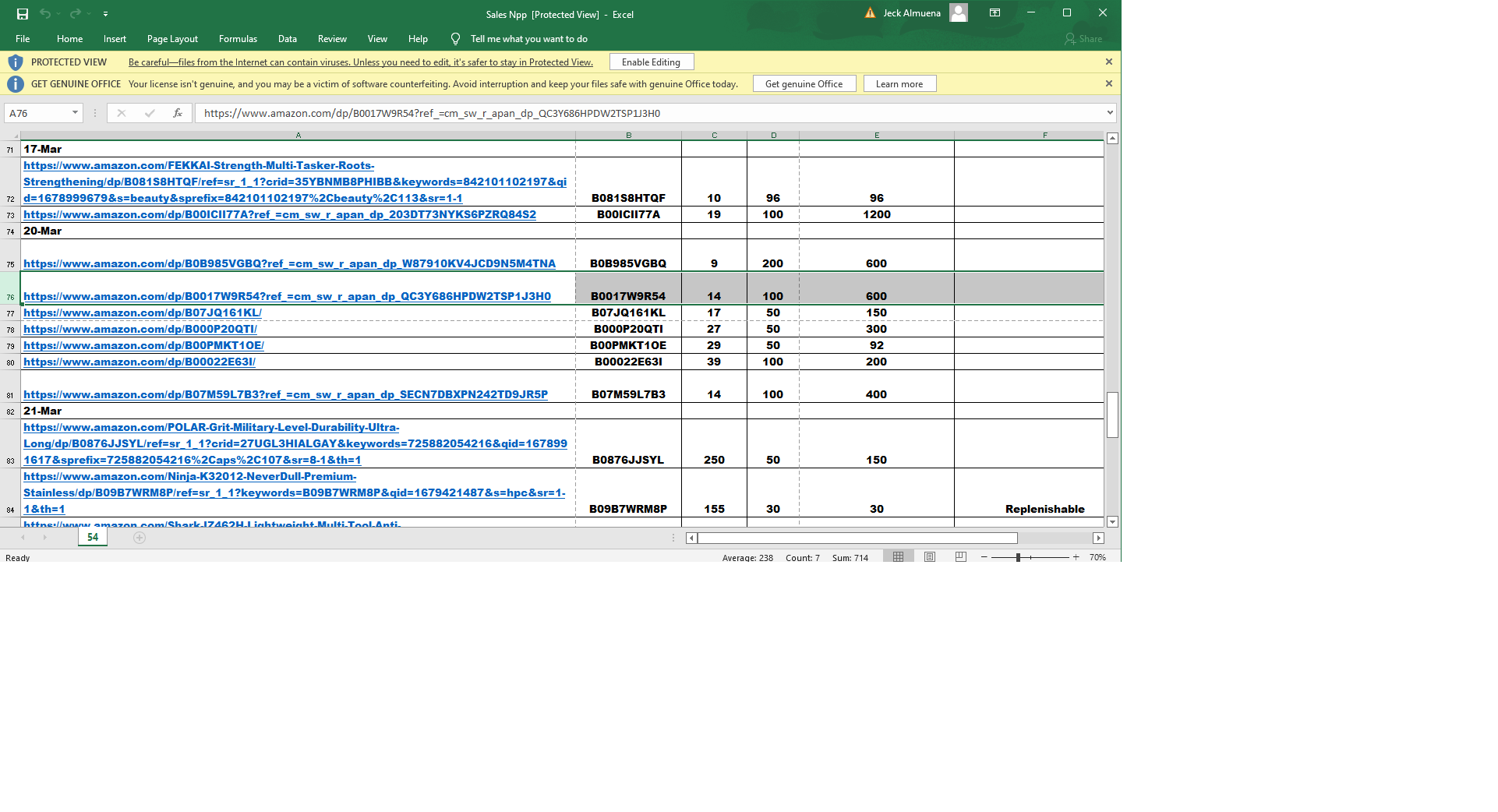Open the Page Layout ribbon tab
The image size is (1498, 812).
(172, 39)
